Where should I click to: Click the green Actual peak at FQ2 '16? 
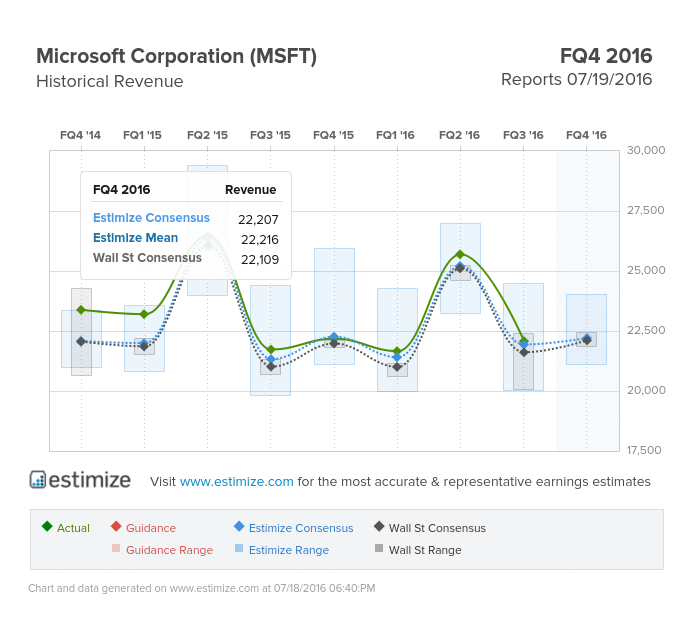pos(460,255)
